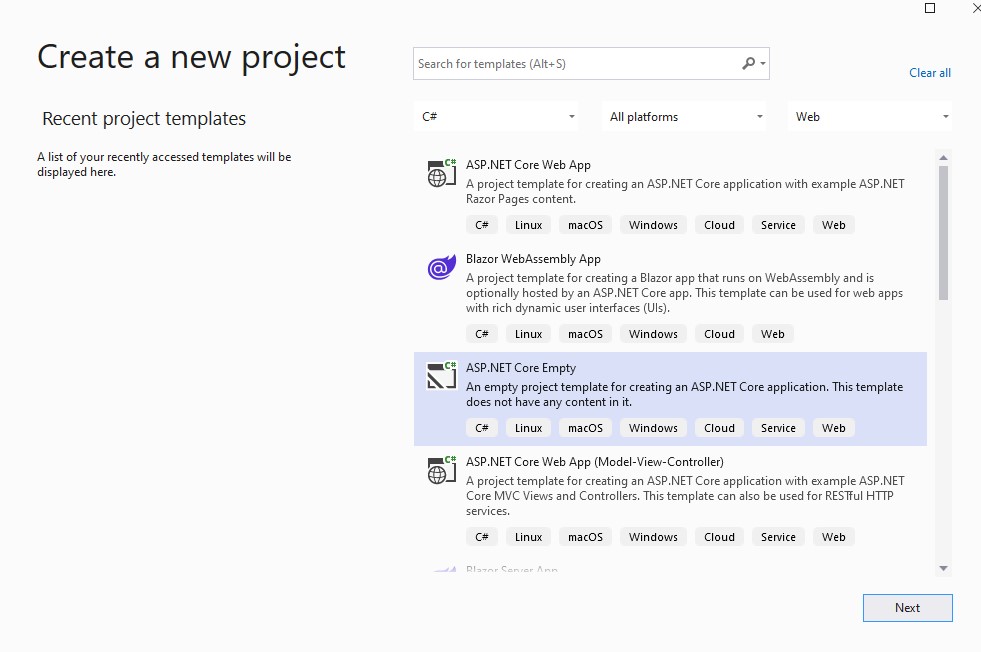Click Service tag under ASP.NET Core Empty
The width and height of the screenshot is (981, 652).
pos(778,428)
